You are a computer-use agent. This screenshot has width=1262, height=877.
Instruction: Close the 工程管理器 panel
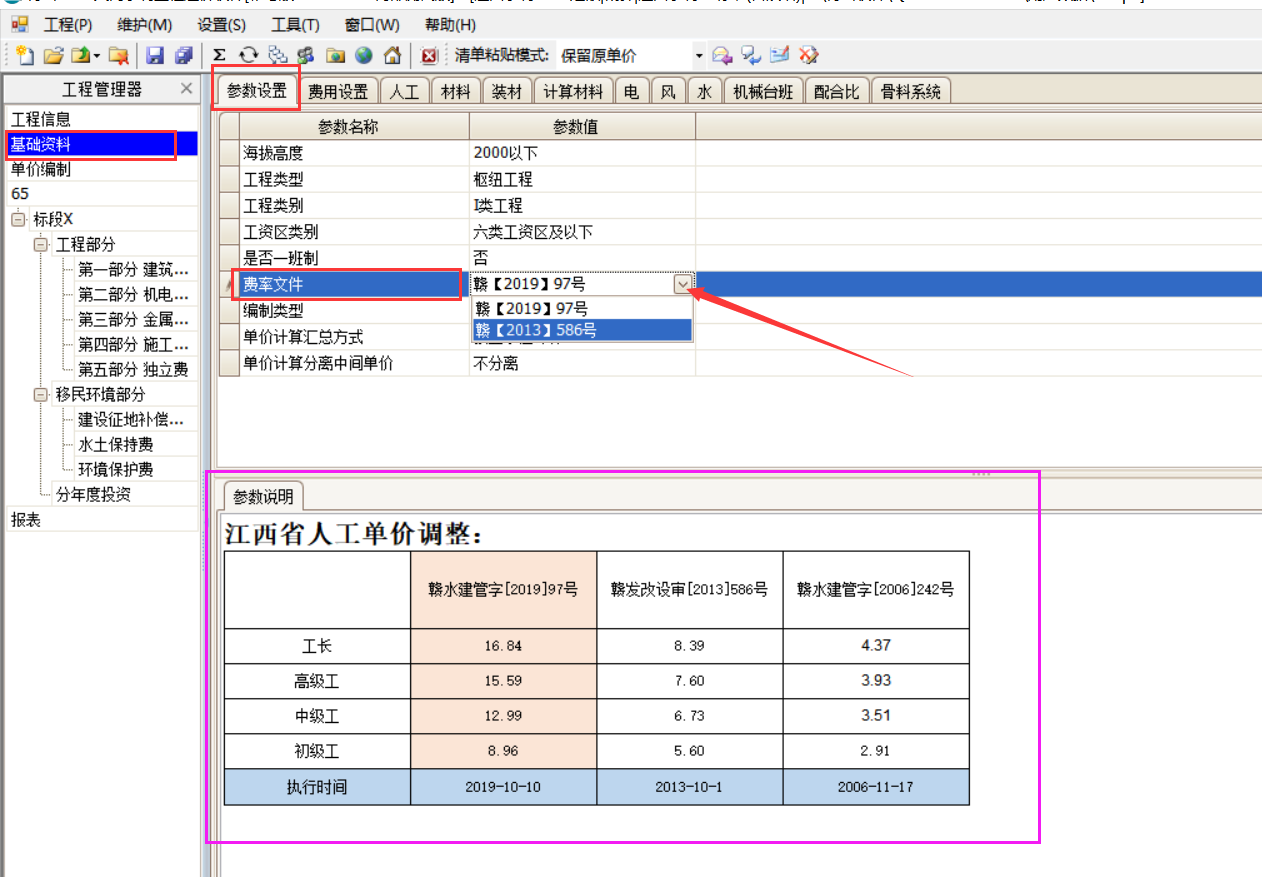coord(186,89)
